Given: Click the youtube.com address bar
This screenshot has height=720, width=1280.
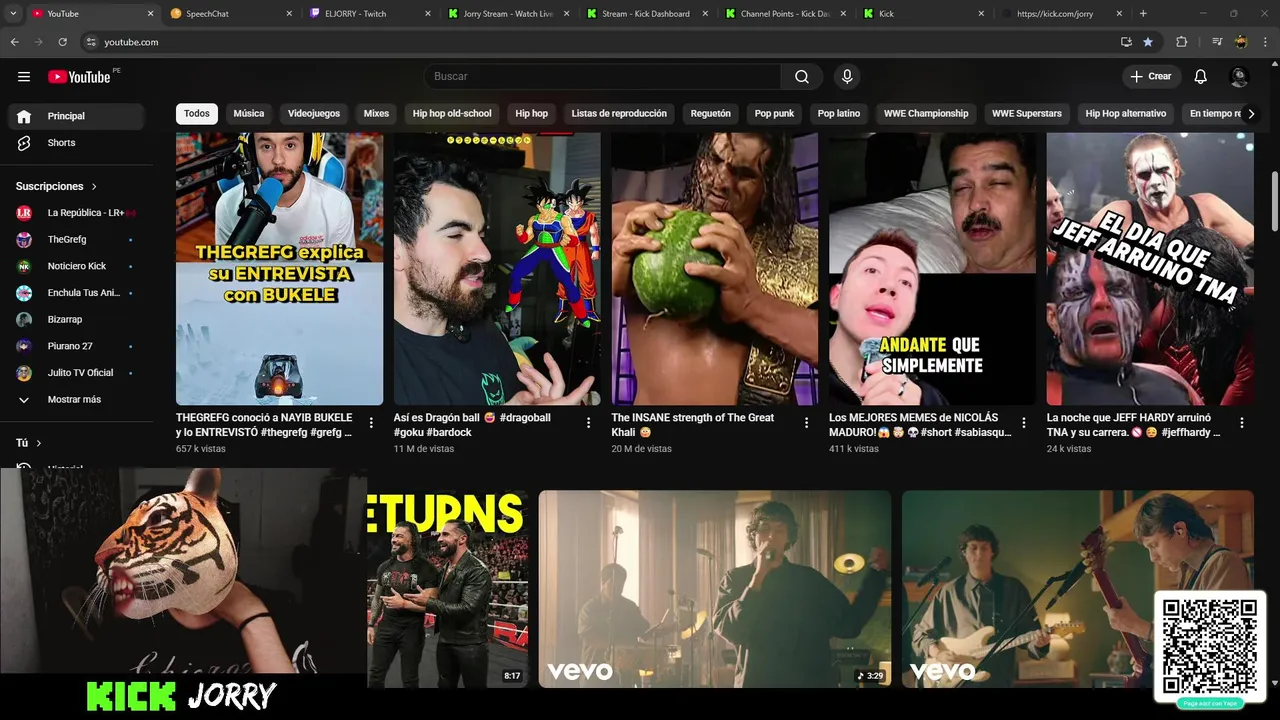Looking at the screenshot, I should (x=600, y=42).
